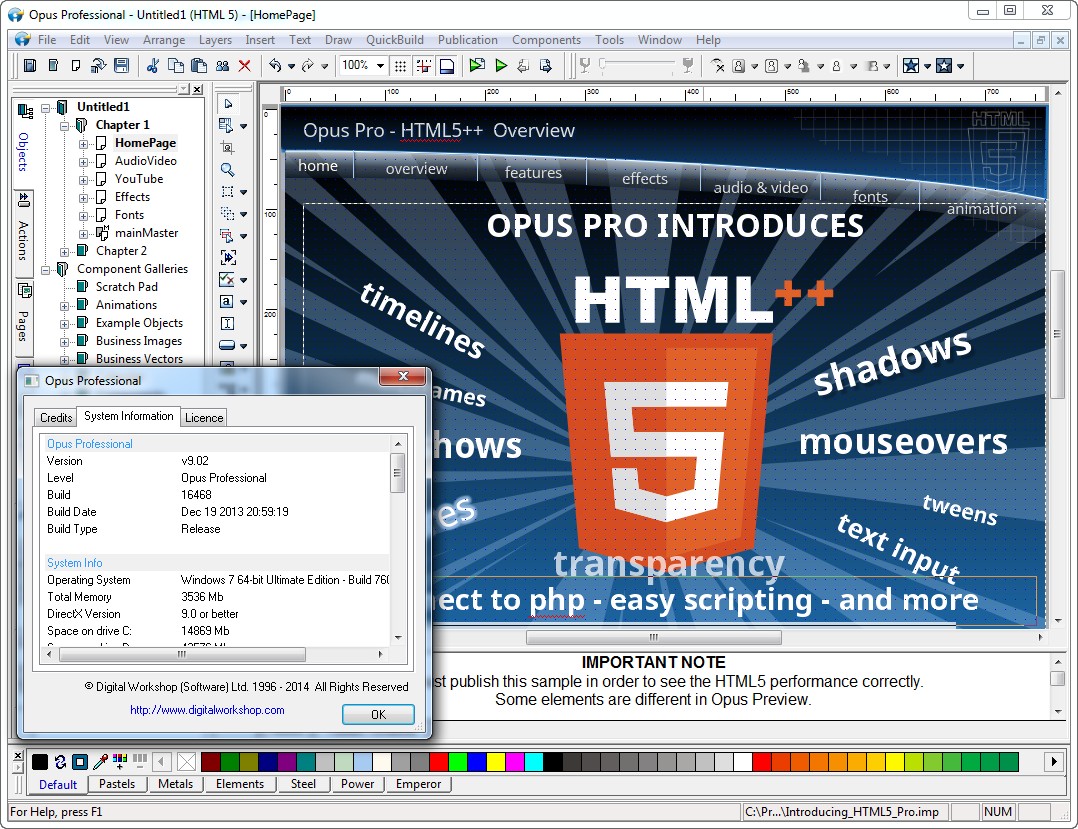Click the Save floppy disk icon
This screenshot has width=1078, height=829.
coord(121,66)
